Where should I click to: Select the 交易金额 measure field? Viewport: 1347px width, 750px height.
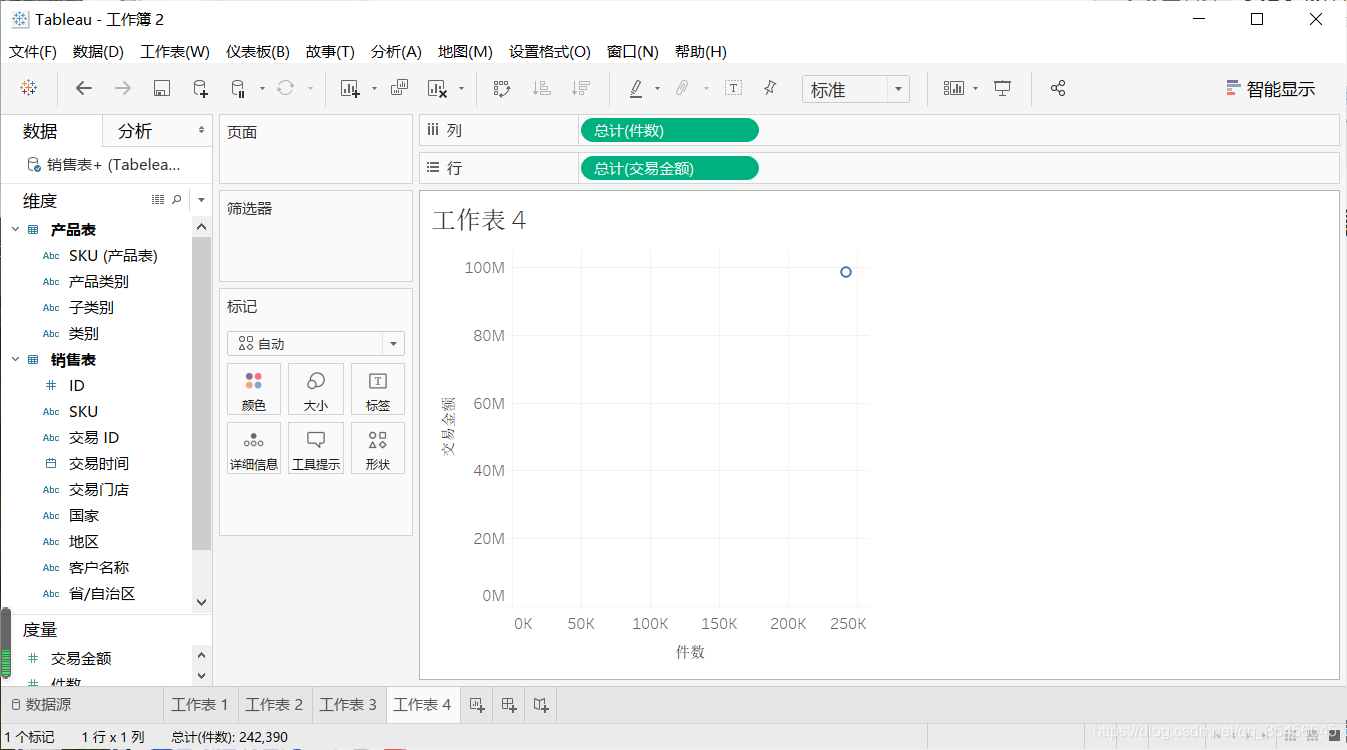click(x=81, y=658)
